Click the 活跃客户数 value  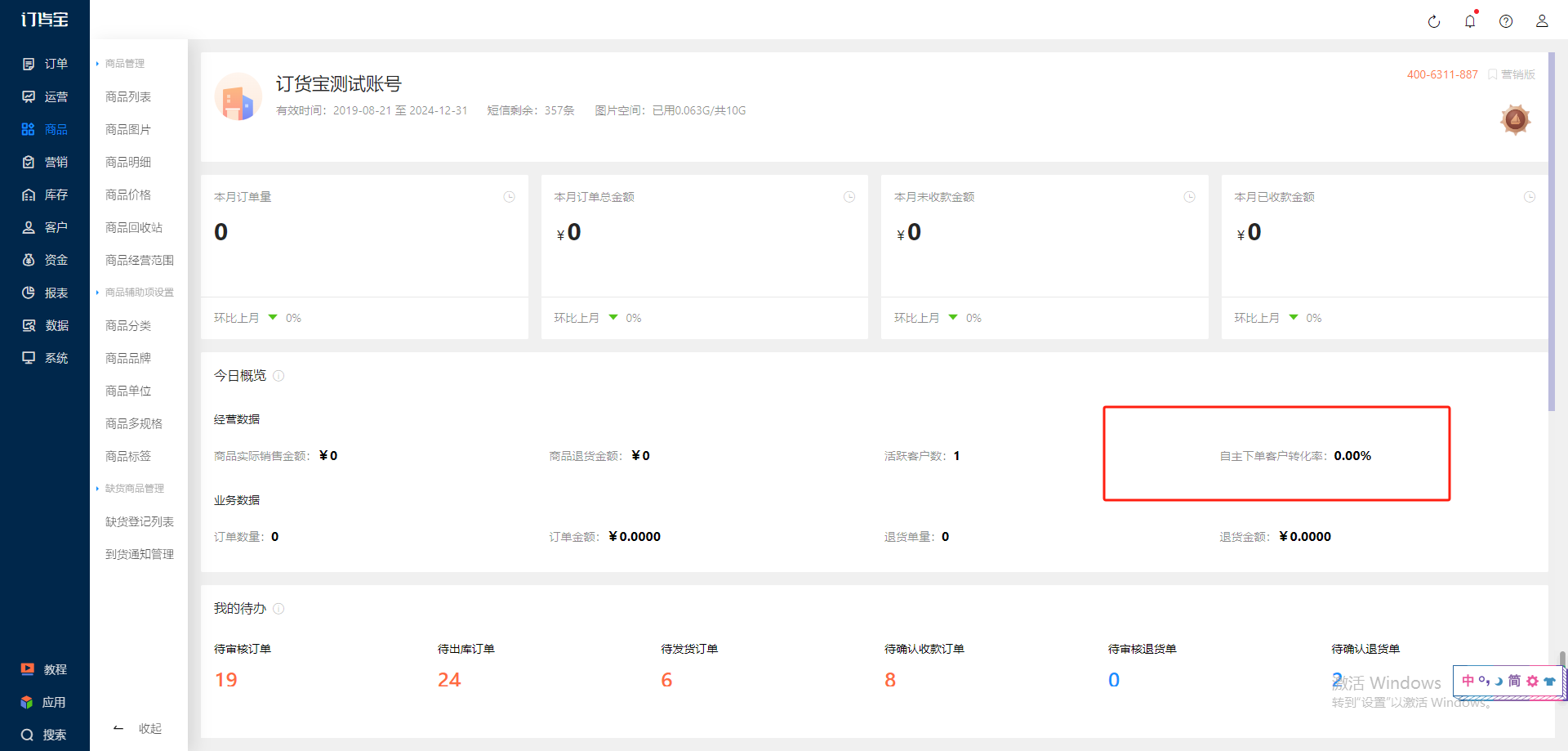pos(956,456)
